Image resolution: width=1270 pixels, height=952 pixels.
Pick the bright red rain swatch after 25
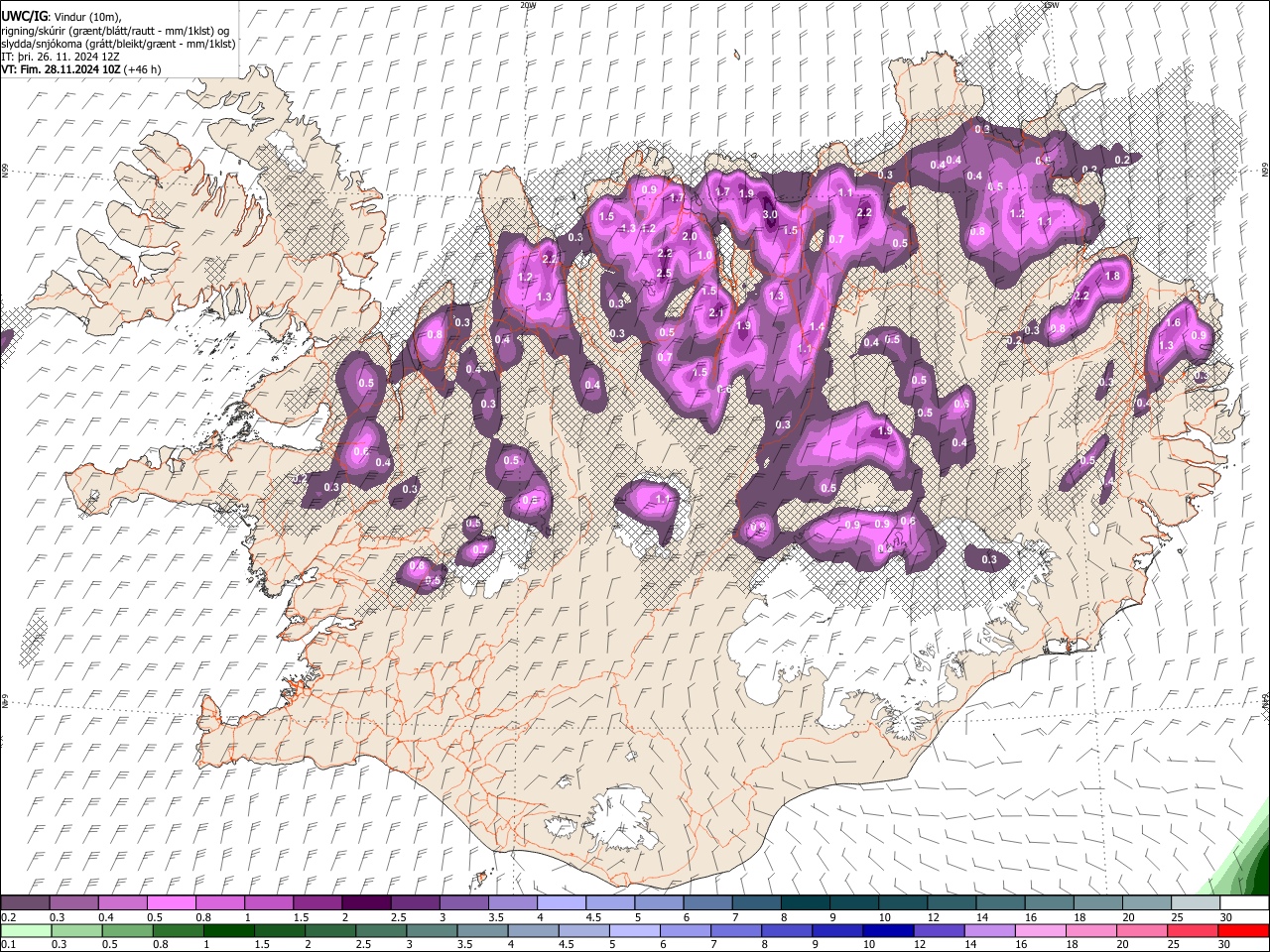1243,930
